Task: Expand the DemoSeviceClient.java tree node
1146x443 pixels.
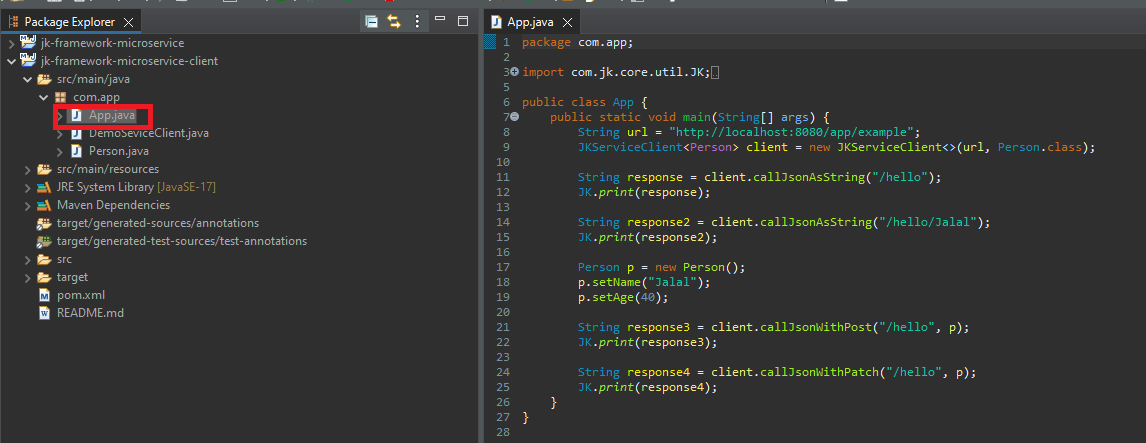Action: coord(60,134)
